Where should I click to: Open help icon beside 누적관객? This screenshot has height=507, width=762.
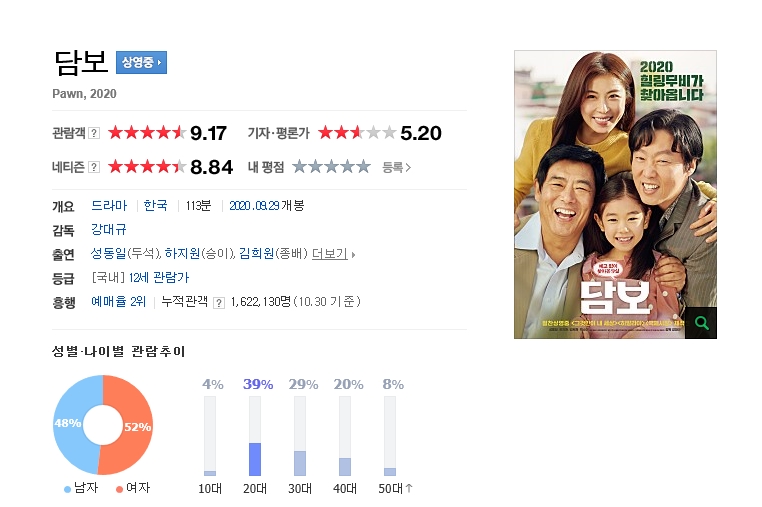pos(219,303)
